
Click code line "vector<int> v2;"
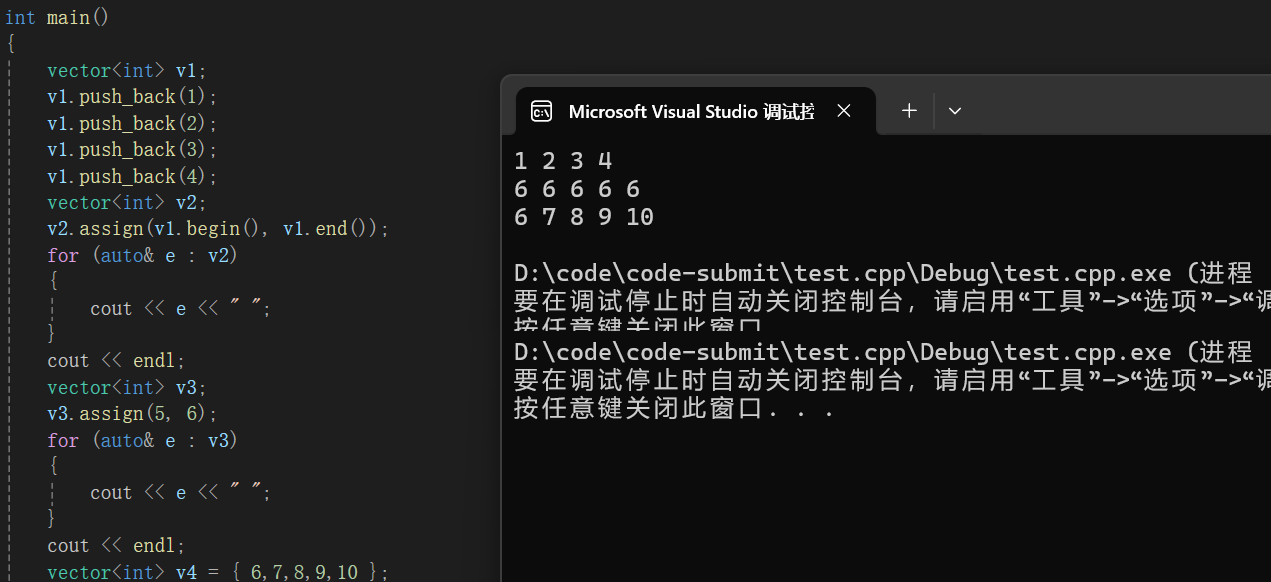click(127, 203)
